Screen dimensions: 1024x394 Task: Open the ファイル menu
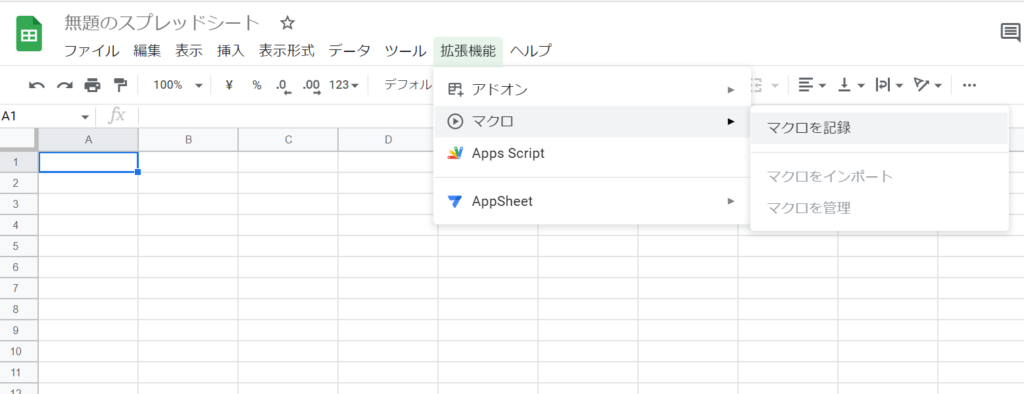click(91, 51)
